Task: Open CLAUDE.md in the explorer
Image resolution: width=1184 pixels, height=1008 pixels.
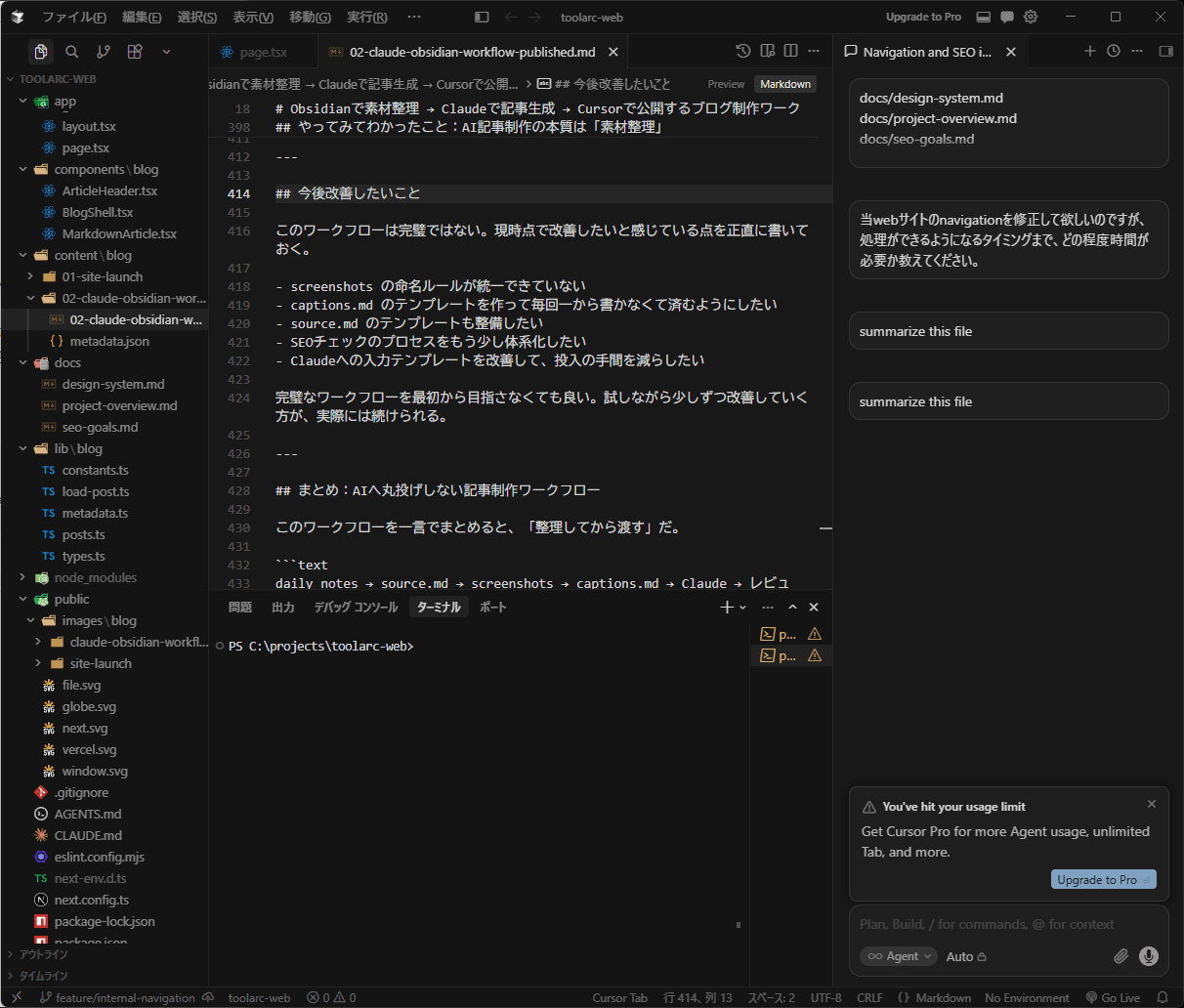Action: tap(88, 835)
